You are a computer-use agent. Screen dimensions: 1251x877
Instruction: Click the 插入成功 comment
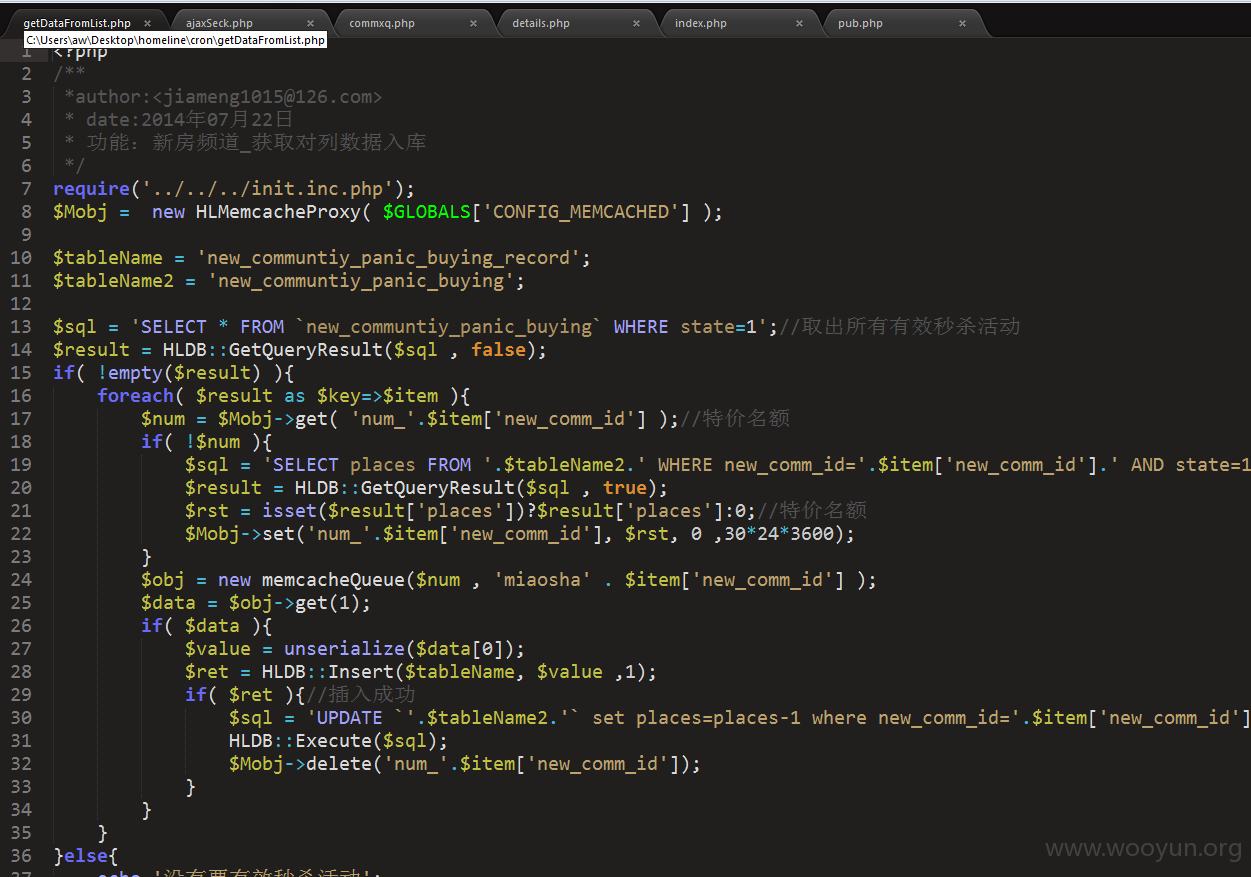360,695
